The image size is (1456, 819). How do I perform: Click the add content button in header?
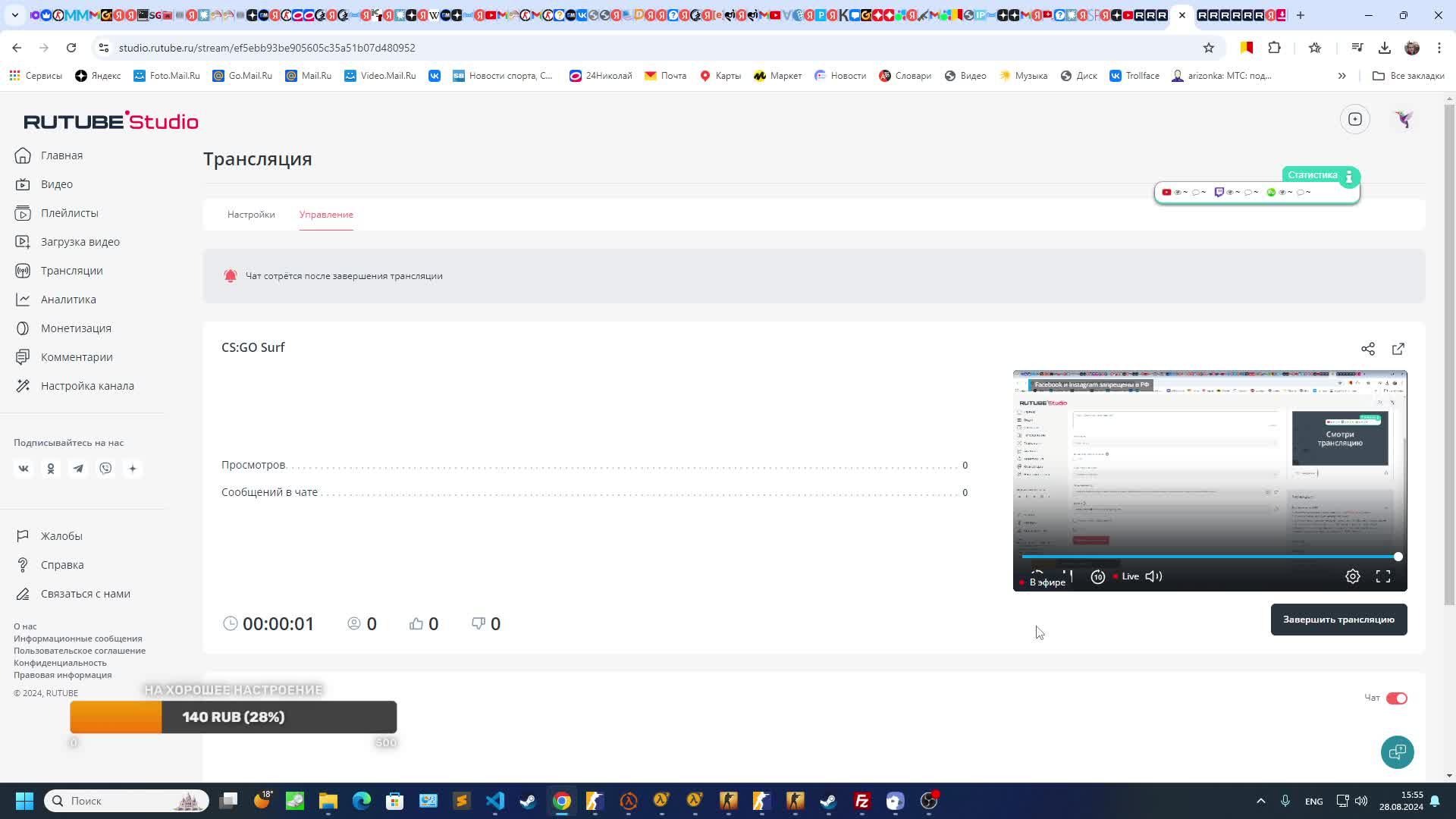pyautogui.click(x=1355, y=119)
